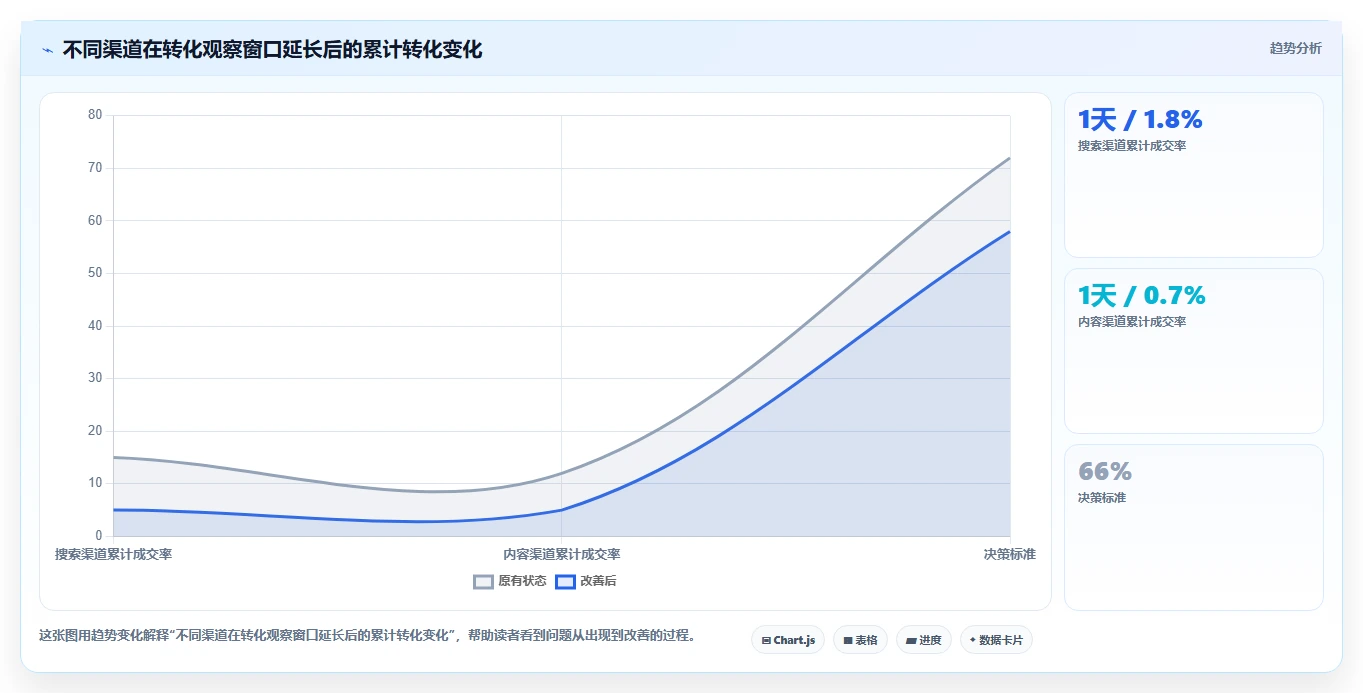Click the y-axis value 50

pyautogui.click(x=95, y=273)
